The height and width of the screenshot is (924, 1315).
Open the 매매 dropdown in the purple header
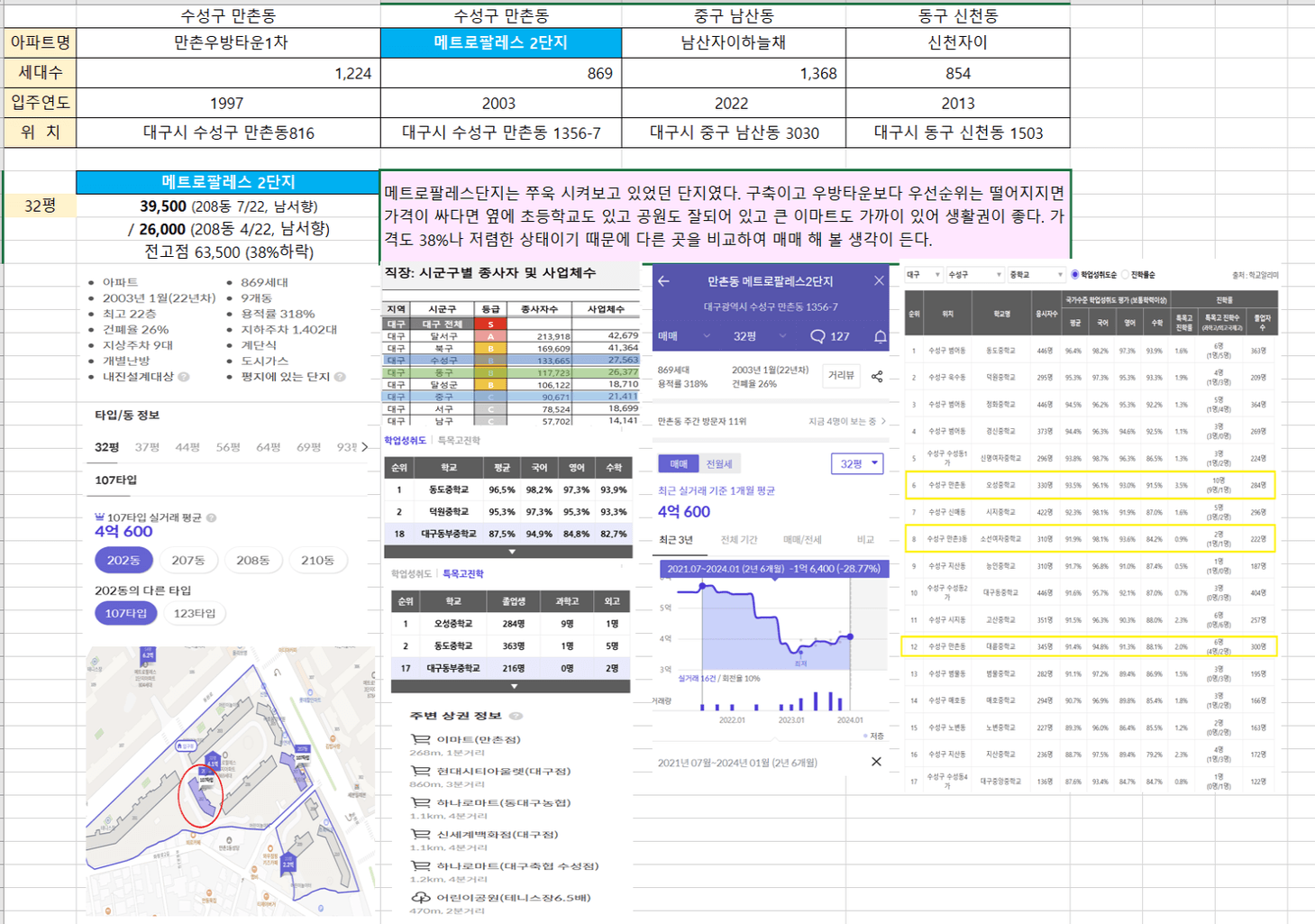(x=684, y=336)
